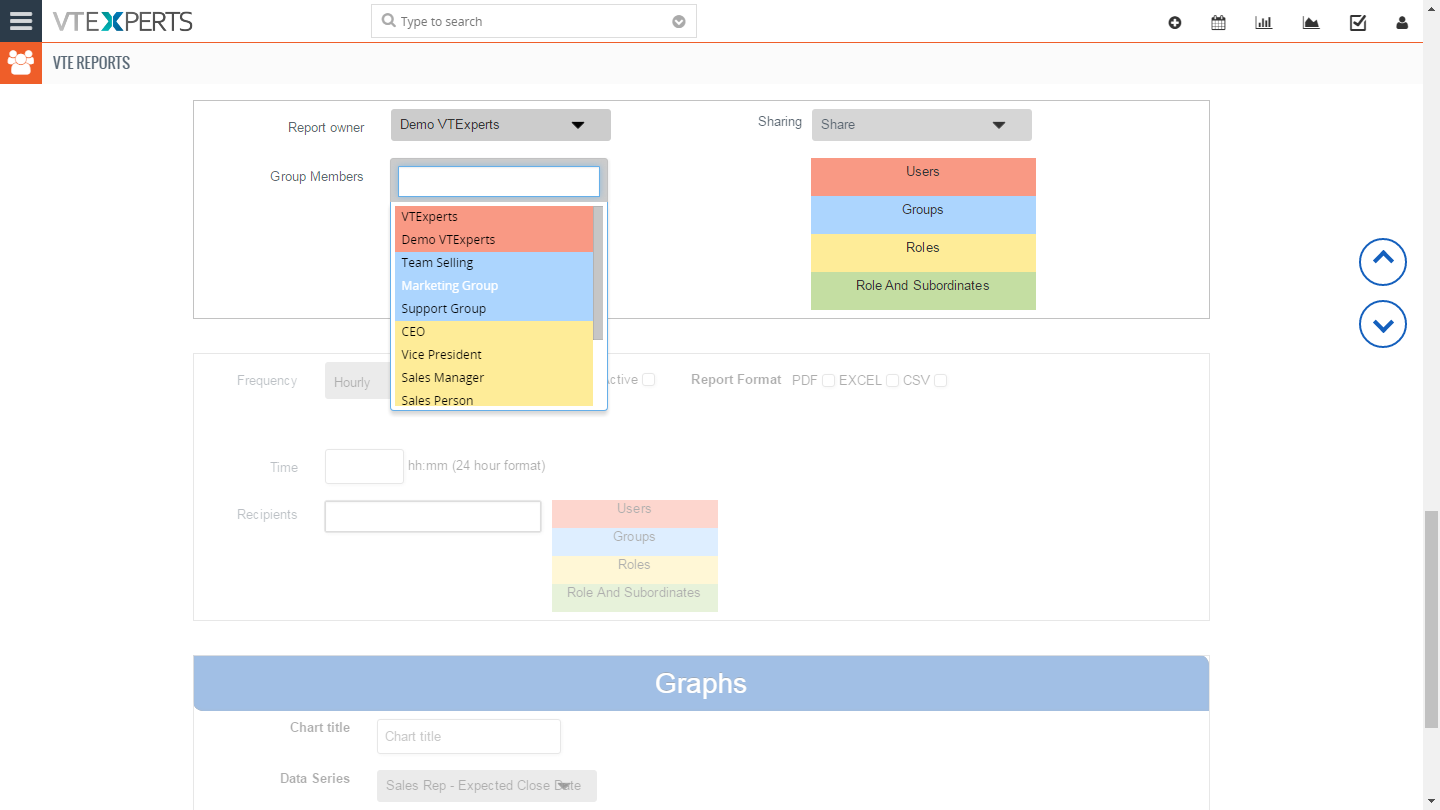This screenshot has width=1440, height=810.
Task: Click the Type to search box
Action: pyautogui.click(x=534, y=21)
